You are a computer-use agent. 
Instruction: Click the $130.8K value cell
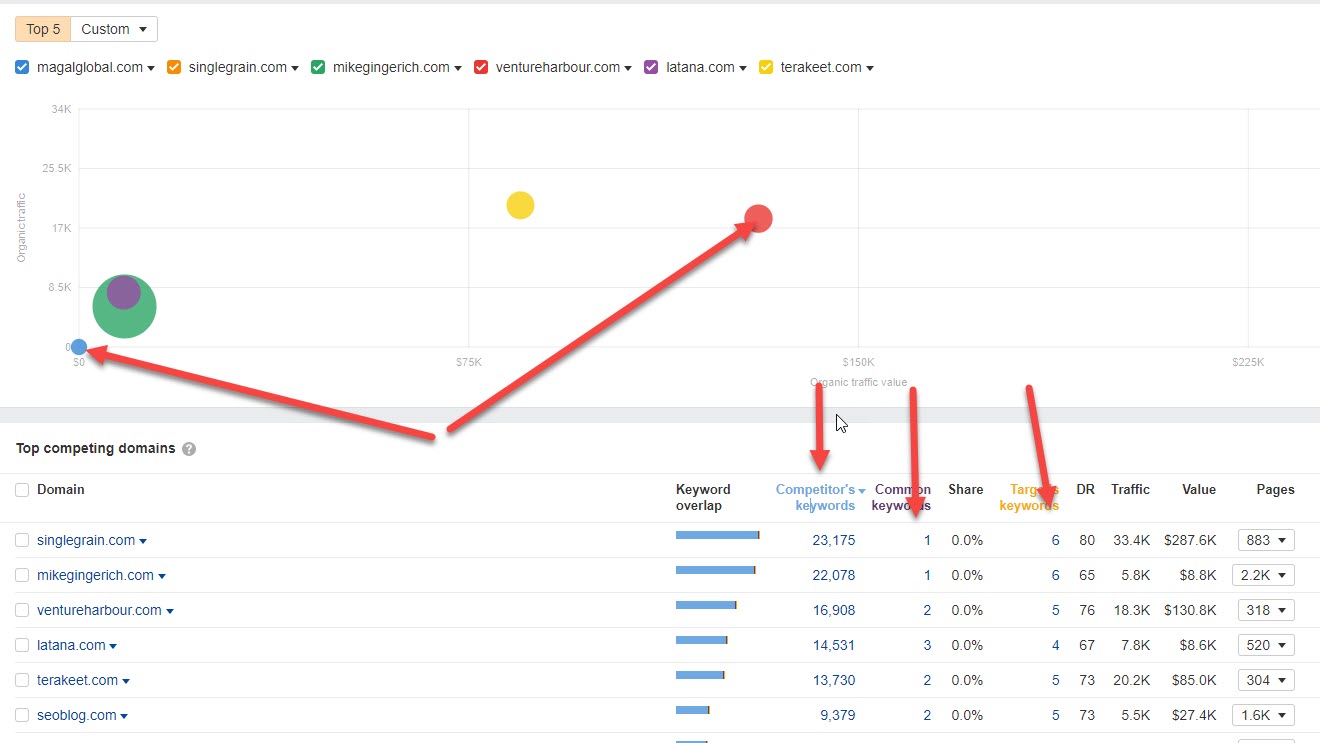pyautogui.click(x=1190, y=610)
